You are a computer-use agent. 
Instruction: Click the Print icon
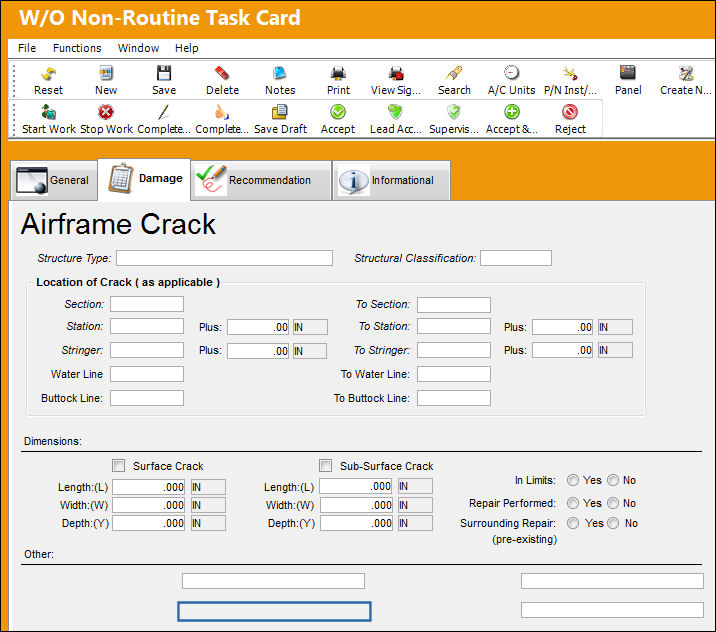[338, 73]
